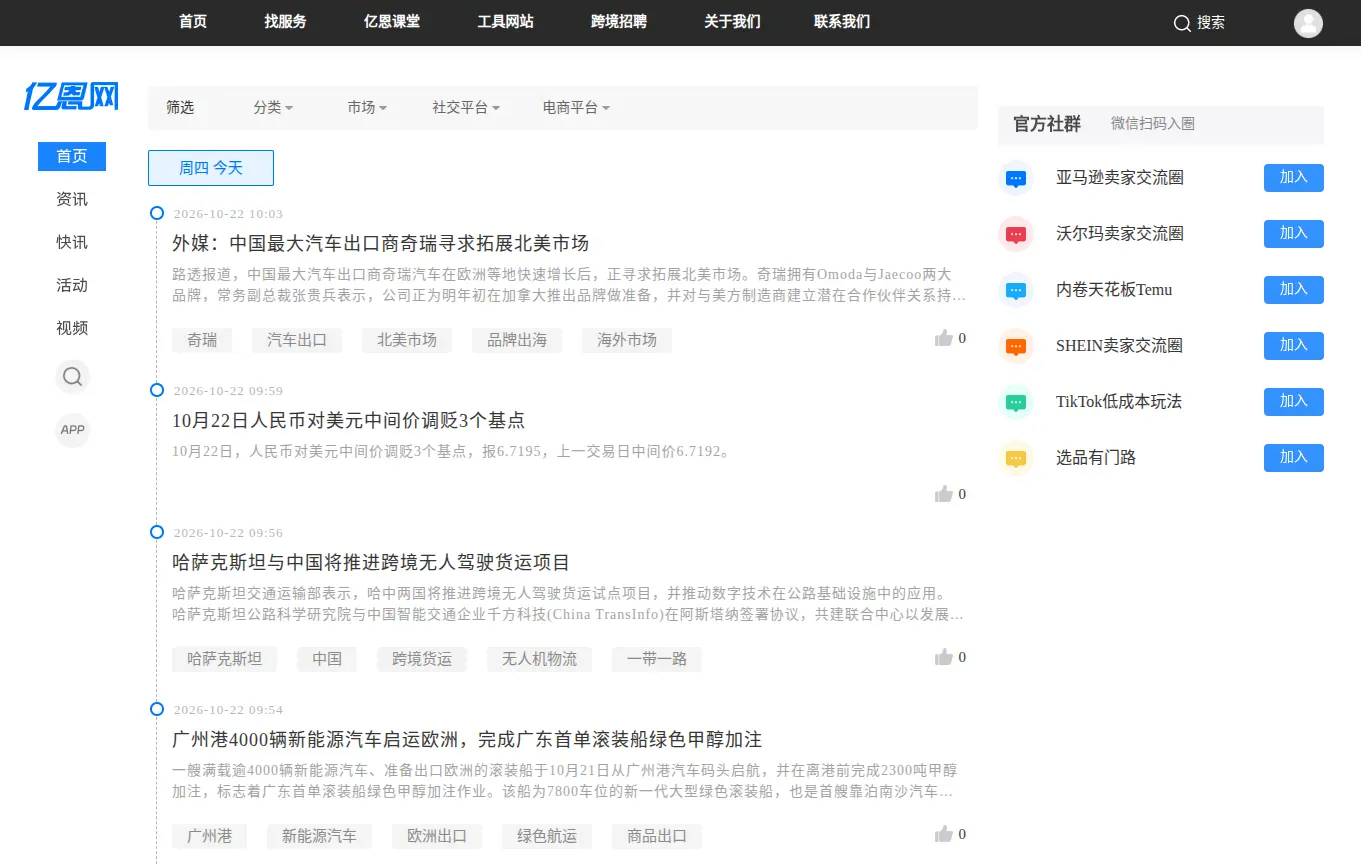Join the 内卷天花板Temu group
Viewport: 1361px width, 864px height.
(x=1294, y=290)
